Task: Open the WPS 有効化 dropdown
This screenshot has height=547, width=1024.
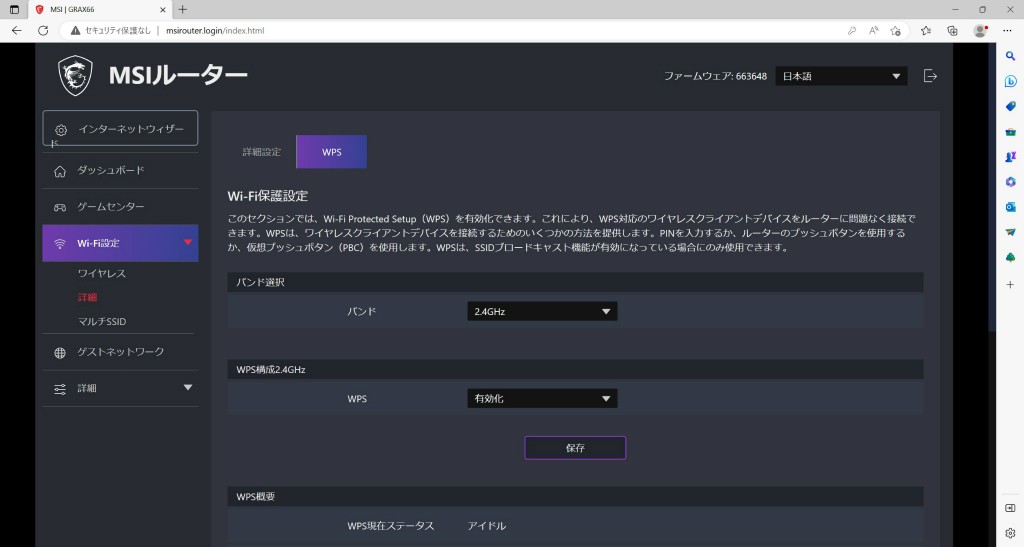Action: tap(542, 398)
